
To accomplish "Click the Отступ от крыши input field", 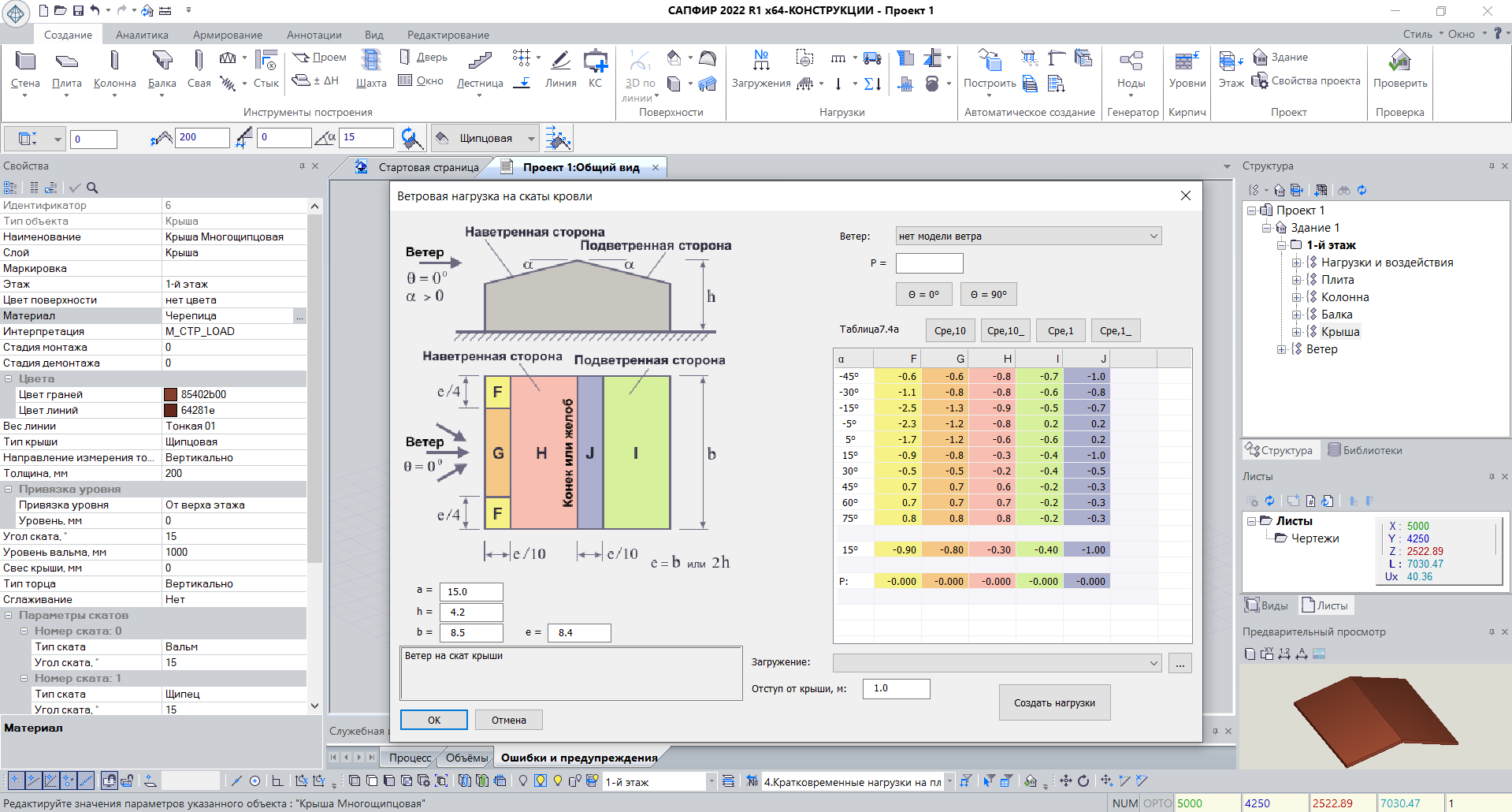I will pyautogui.click(x=896, y=688).
